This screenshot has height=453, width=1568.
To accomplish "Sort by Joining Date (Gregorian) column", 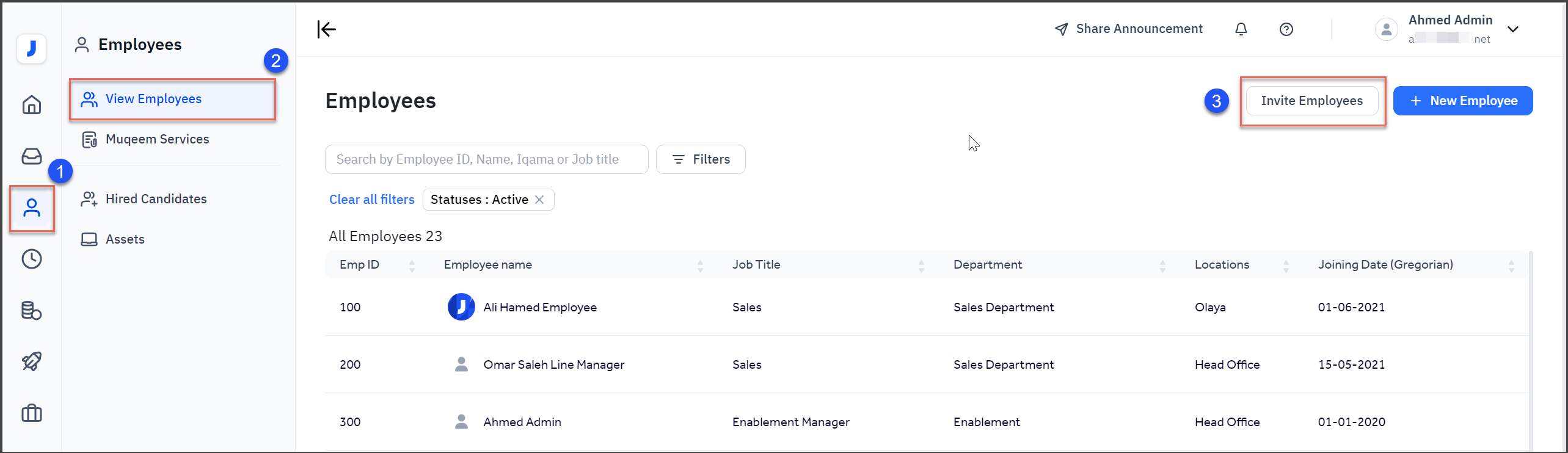I will [x=1511, y=266].
